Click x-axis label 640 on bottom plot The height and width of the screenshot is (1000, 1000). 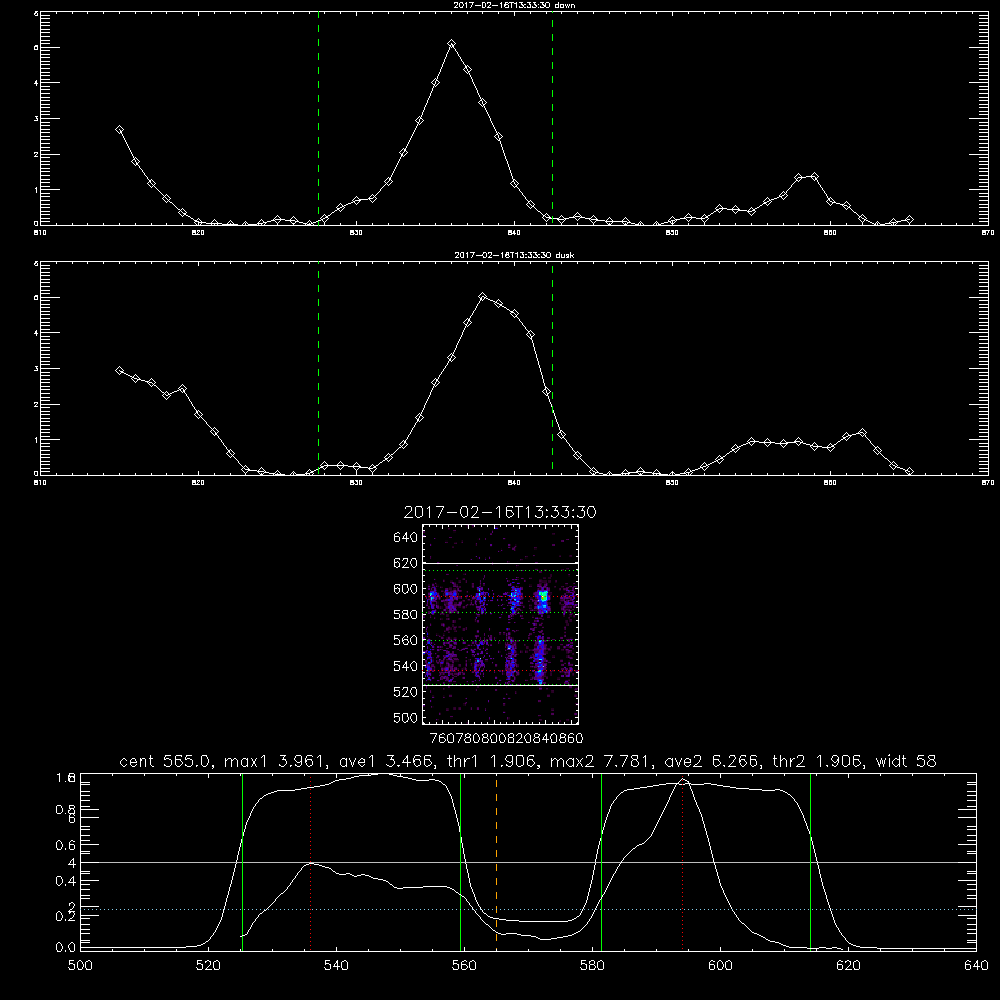(x=976, y=966)
